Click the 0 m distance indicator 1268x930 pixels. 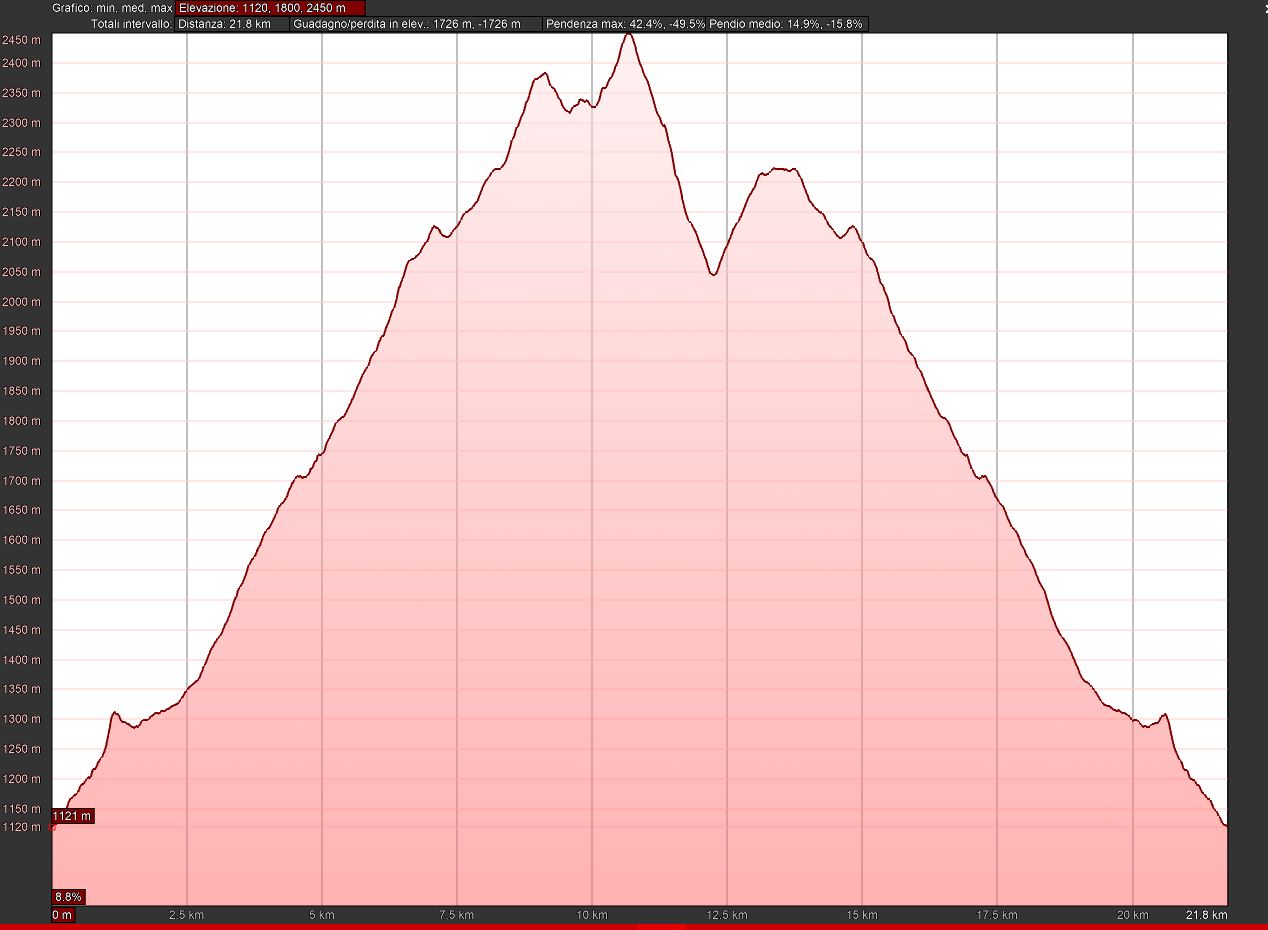[62, 915]
